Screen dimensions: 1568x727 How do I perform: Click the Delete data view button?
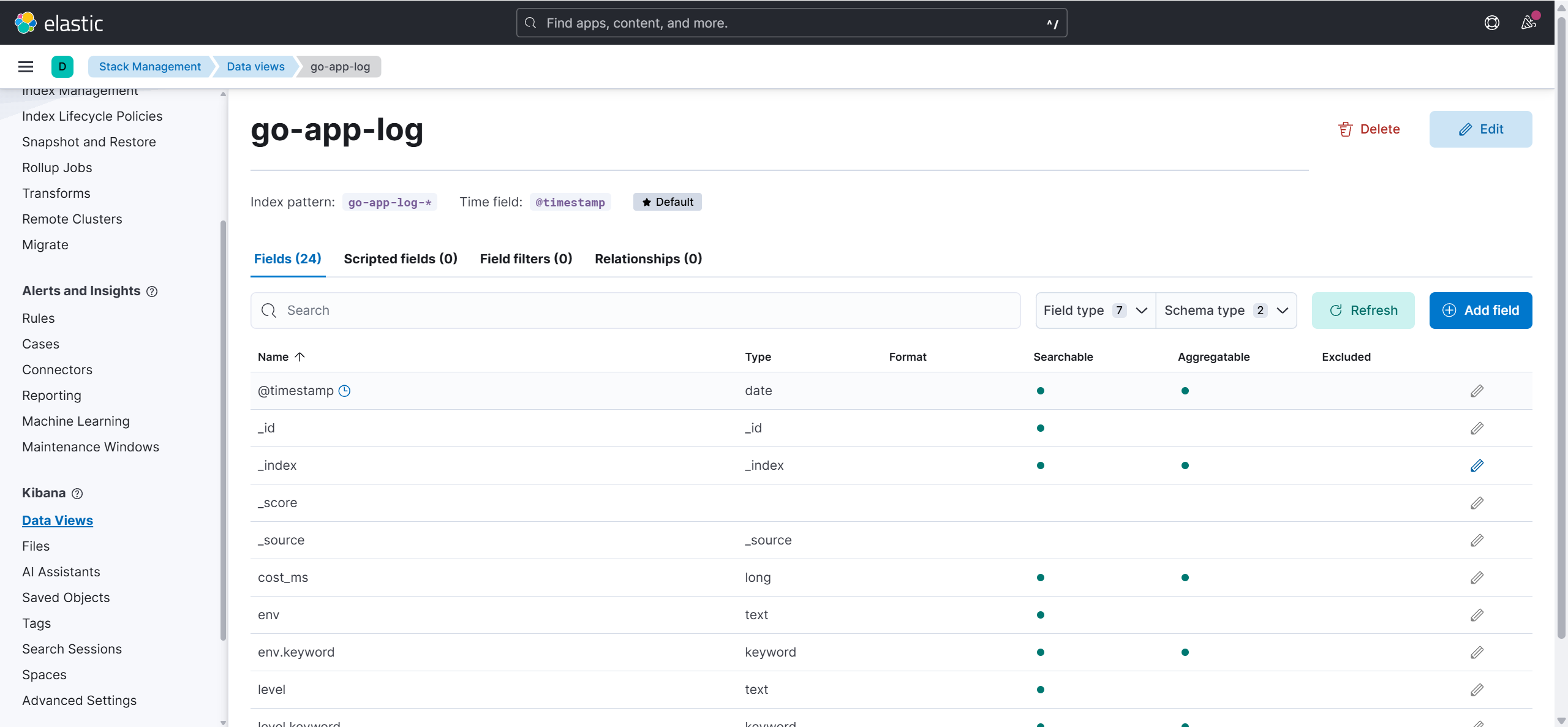[1369, 129]
